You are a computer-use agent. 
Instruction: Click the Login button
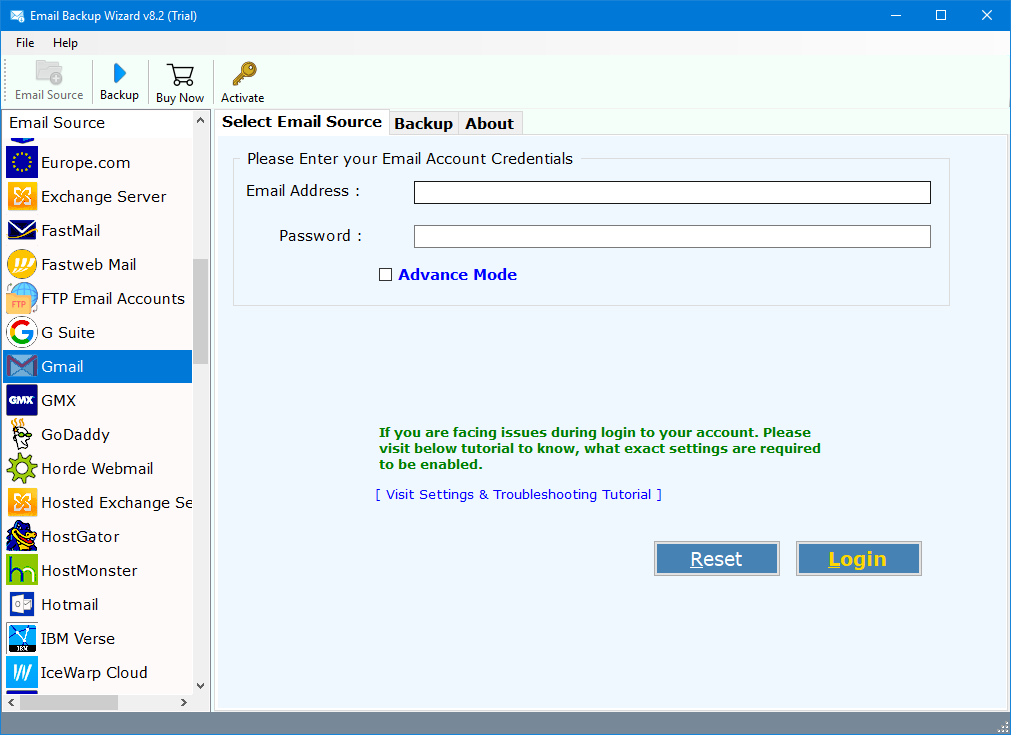tap(858, 558)
